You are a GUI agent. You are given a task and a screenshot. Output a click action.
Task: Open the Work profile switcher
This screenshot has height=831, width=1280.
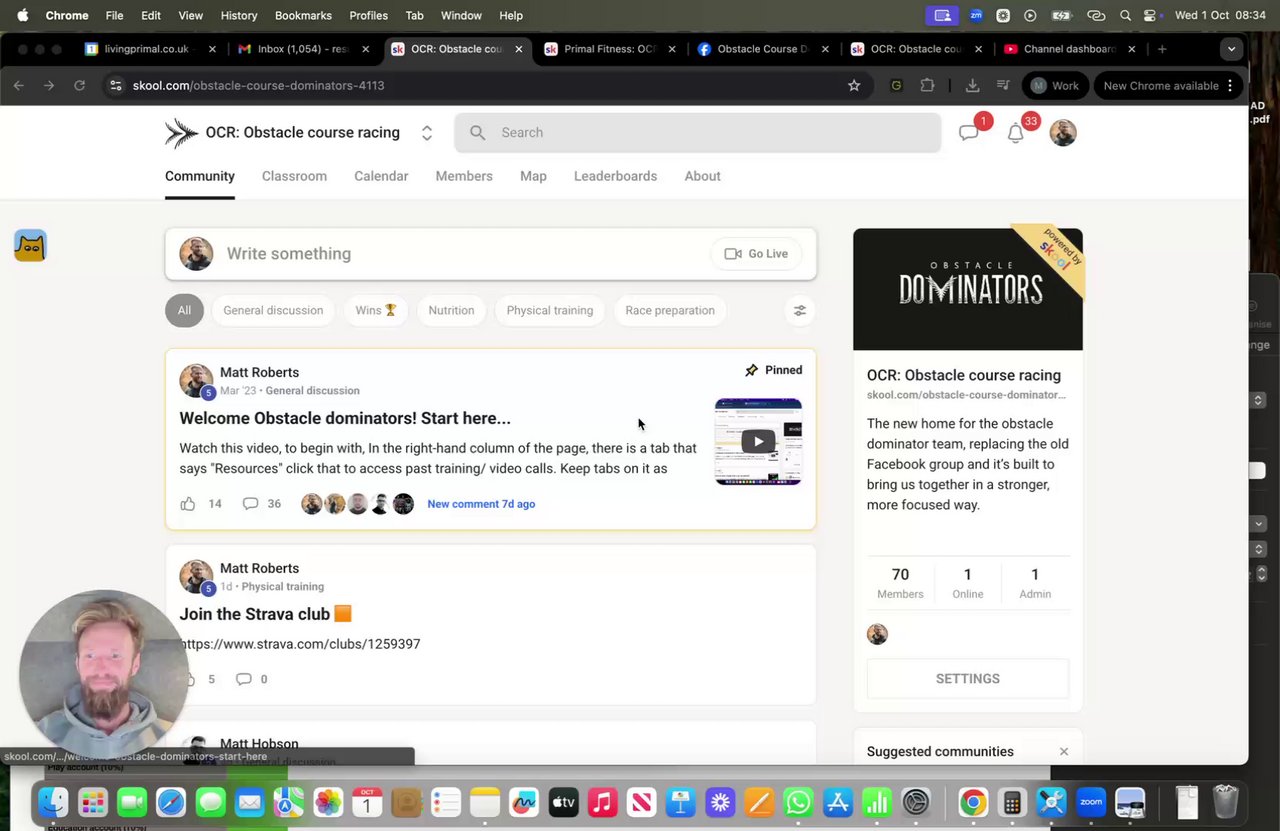[x=1056, y=85]
